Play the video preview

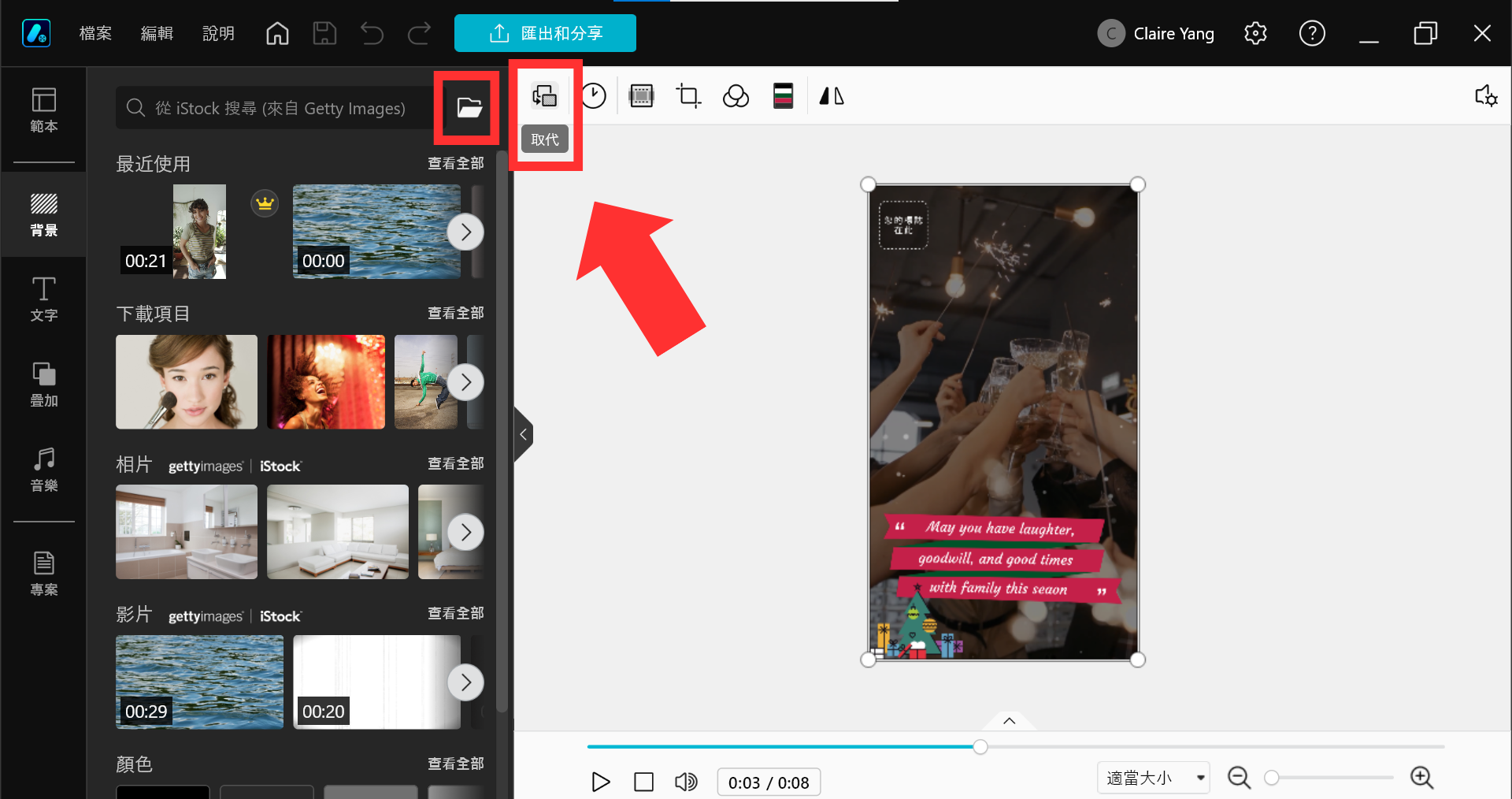601,782
